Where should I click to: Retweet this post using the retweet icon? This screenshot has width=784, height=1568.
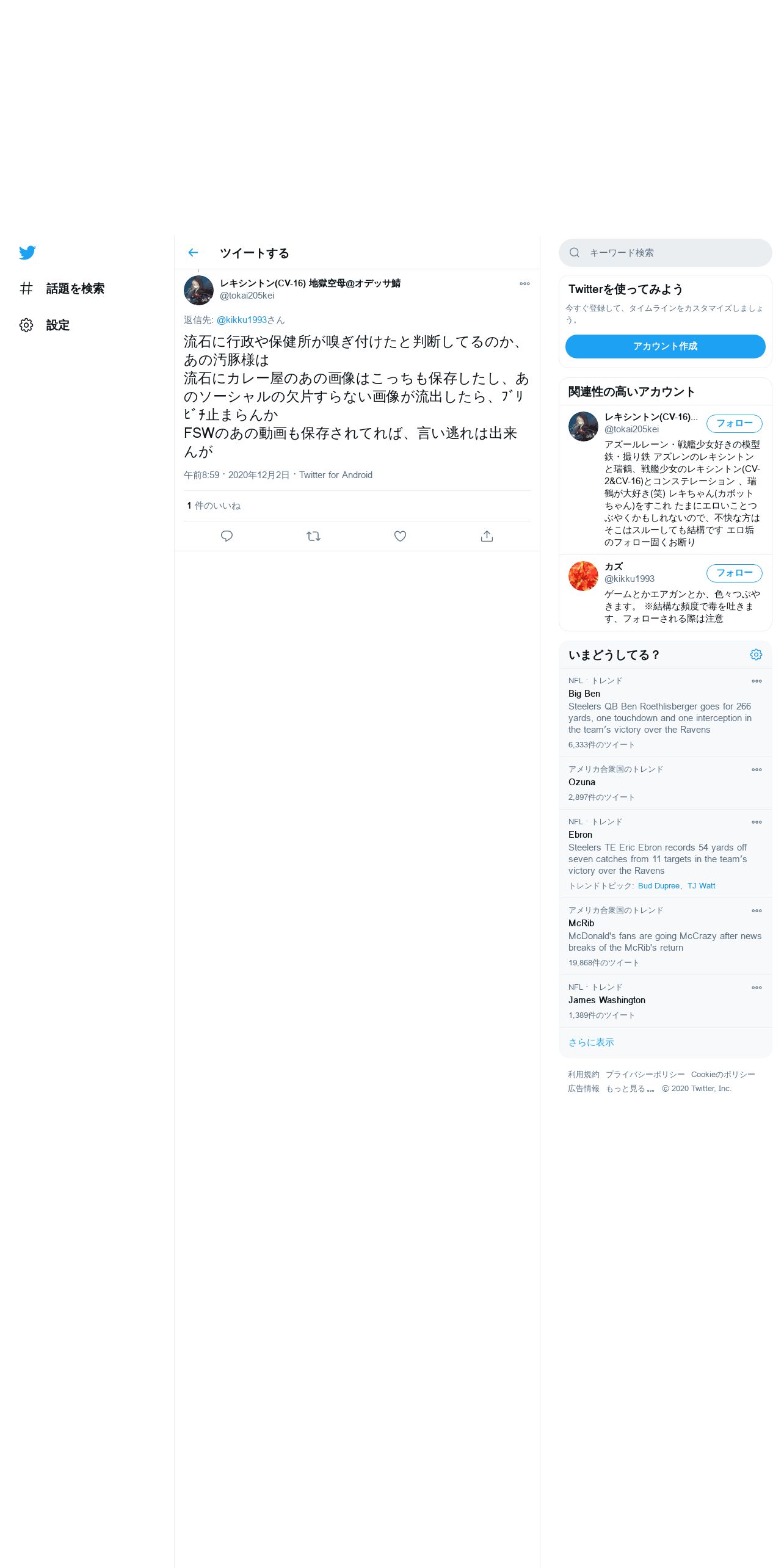point(313,536)
